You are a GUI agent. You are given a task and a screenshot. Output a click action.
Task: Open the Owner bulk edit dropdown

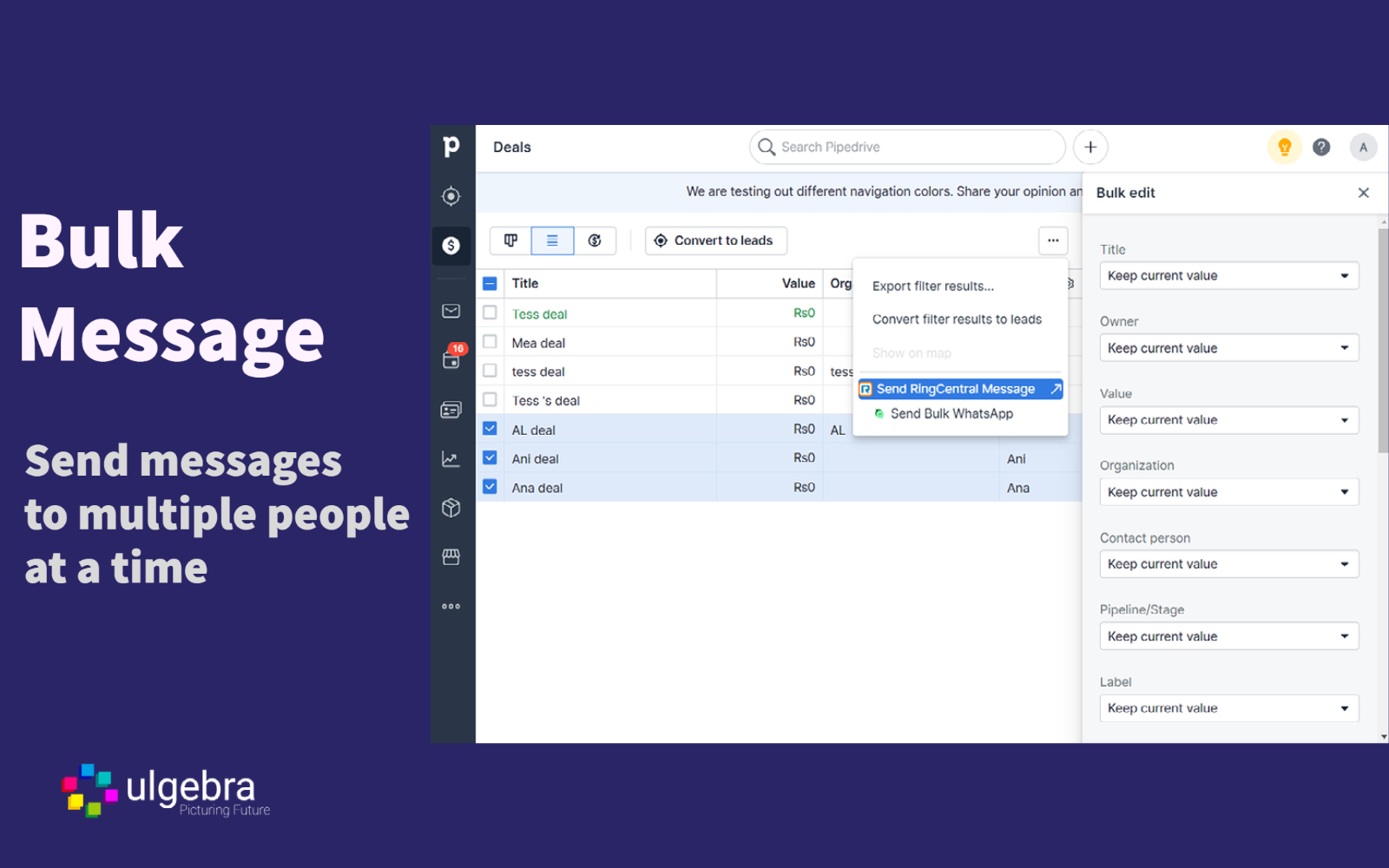coord(1229,348)
